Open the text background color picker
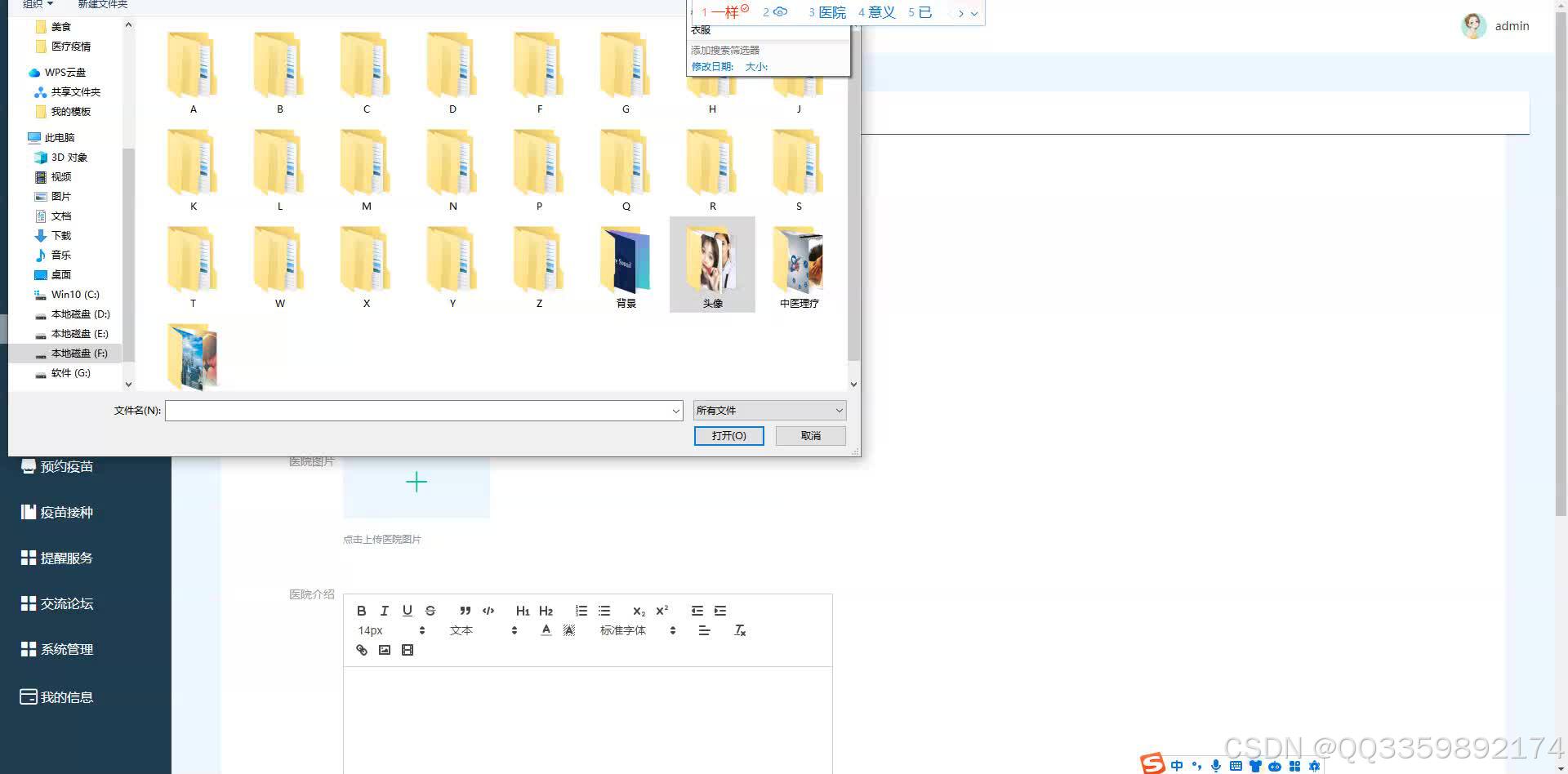Viewport: 1568px width, 774px height. tap(569, 630)
